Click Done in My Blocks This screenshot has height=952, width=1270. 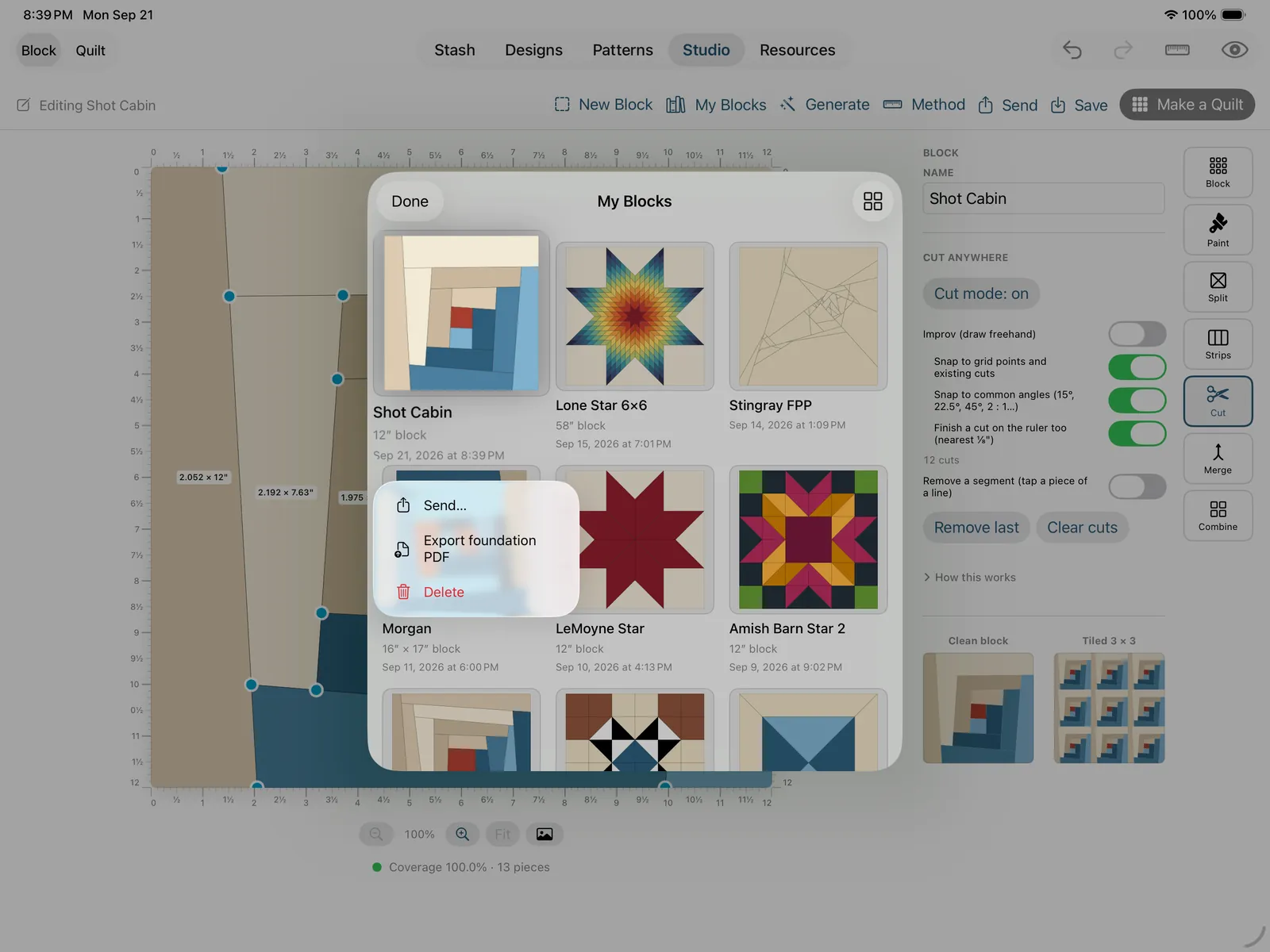(410, 202)
